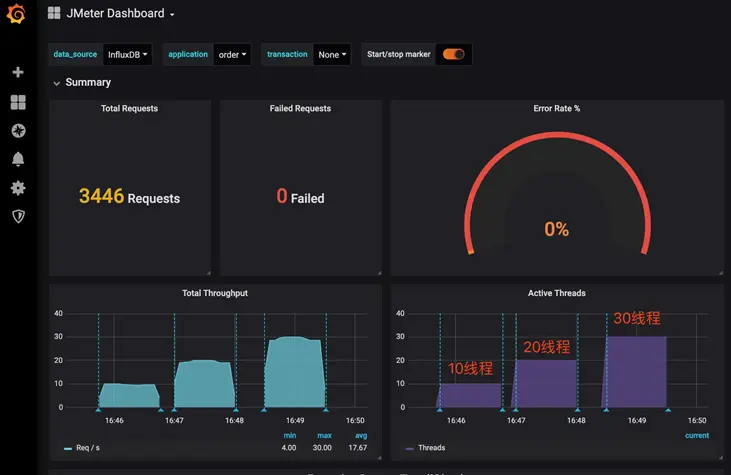The image size is (731, 475).
Task: Open the Grafana logo home menu
Action: [x=16, y=14]
